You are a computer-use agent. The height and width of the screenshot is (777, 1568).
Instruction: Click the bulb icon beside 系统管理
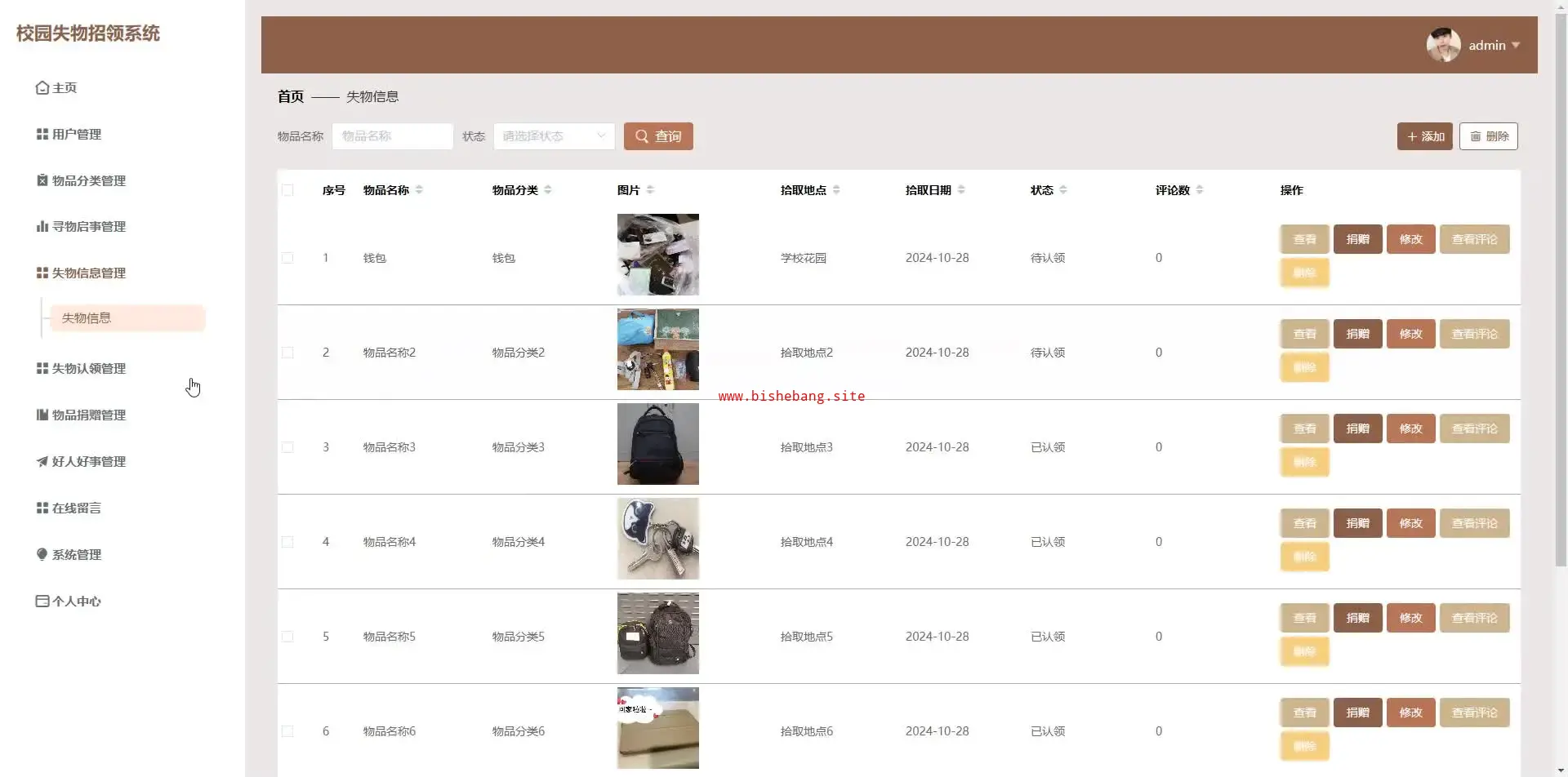point(42,554)
